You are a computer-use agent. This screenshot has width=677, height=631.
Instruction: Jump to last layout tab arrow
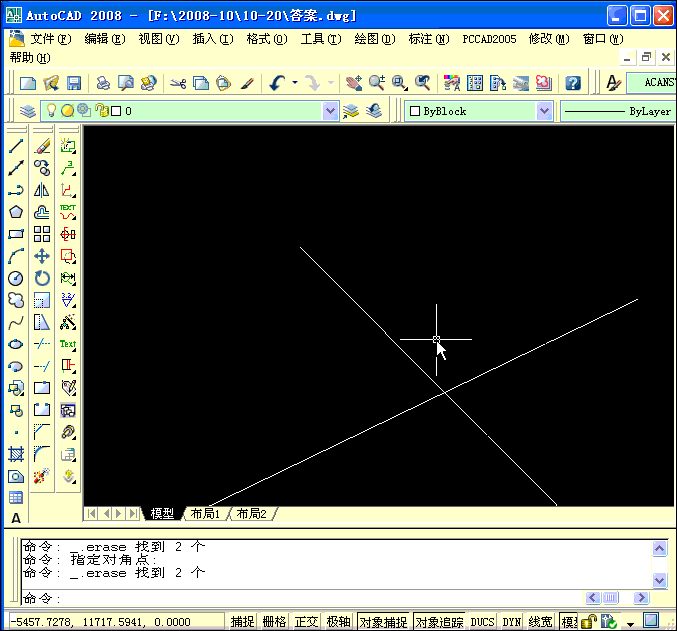(x=134, y=514)
